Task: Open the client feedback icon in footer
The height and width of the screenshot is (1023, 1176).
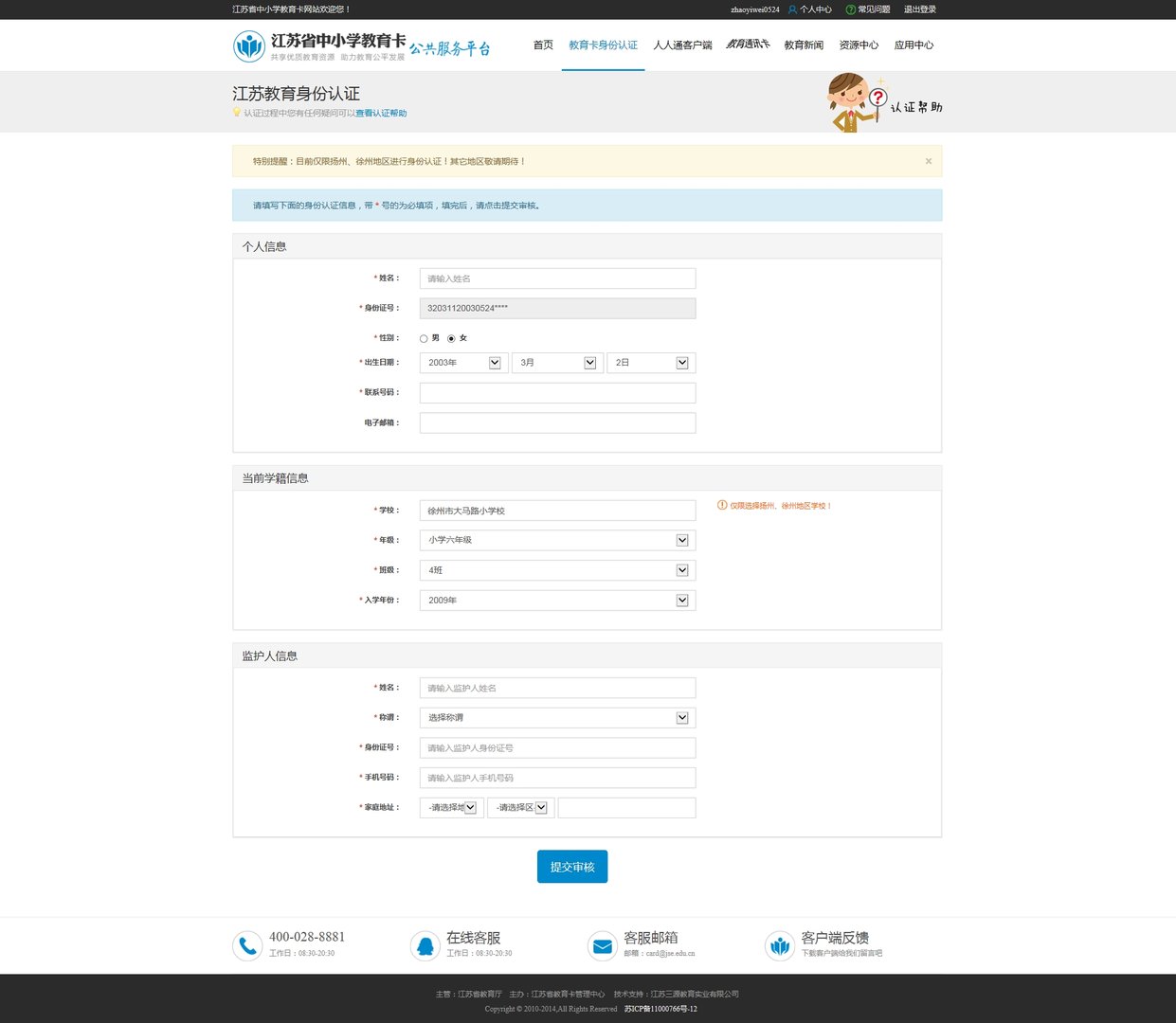Action: [x=779, y=945]
